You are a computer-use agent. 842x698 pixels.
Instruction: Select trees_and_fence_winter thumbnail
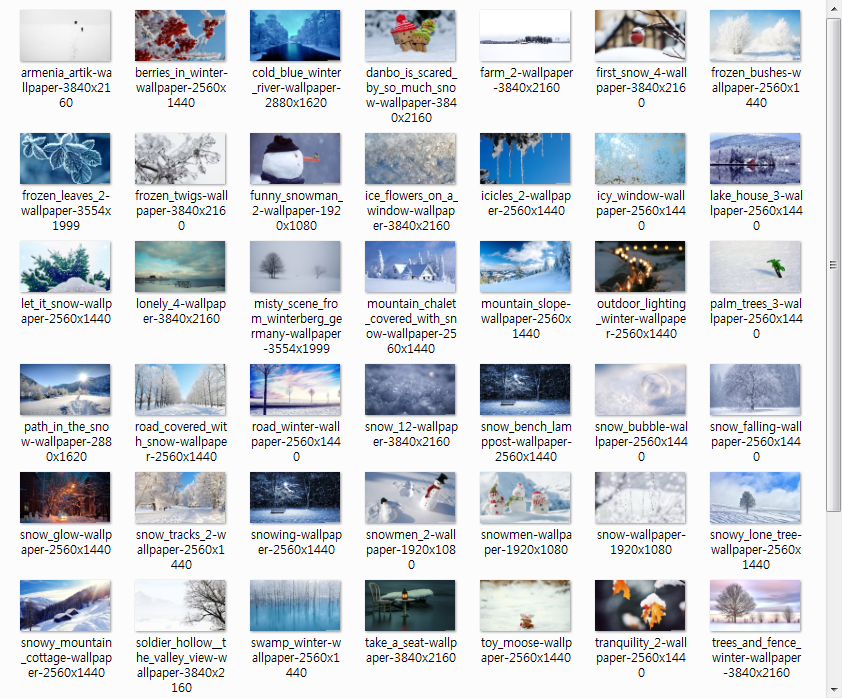coord(755,606)
